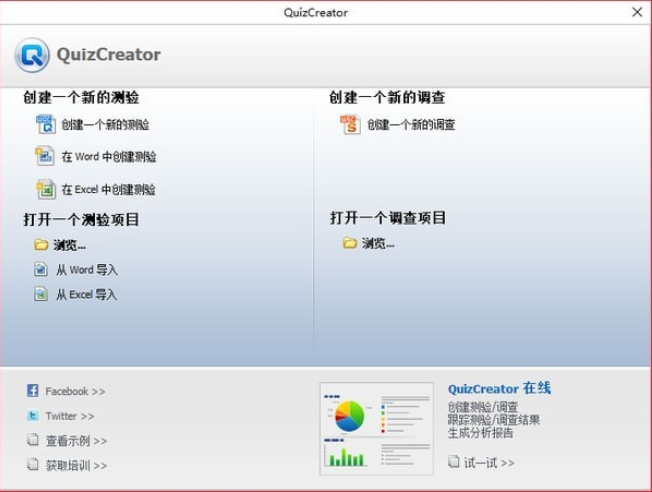Choose 在 Word 中创建测验
This screenshot has height=492, width=652.
(x=109, y=157)
